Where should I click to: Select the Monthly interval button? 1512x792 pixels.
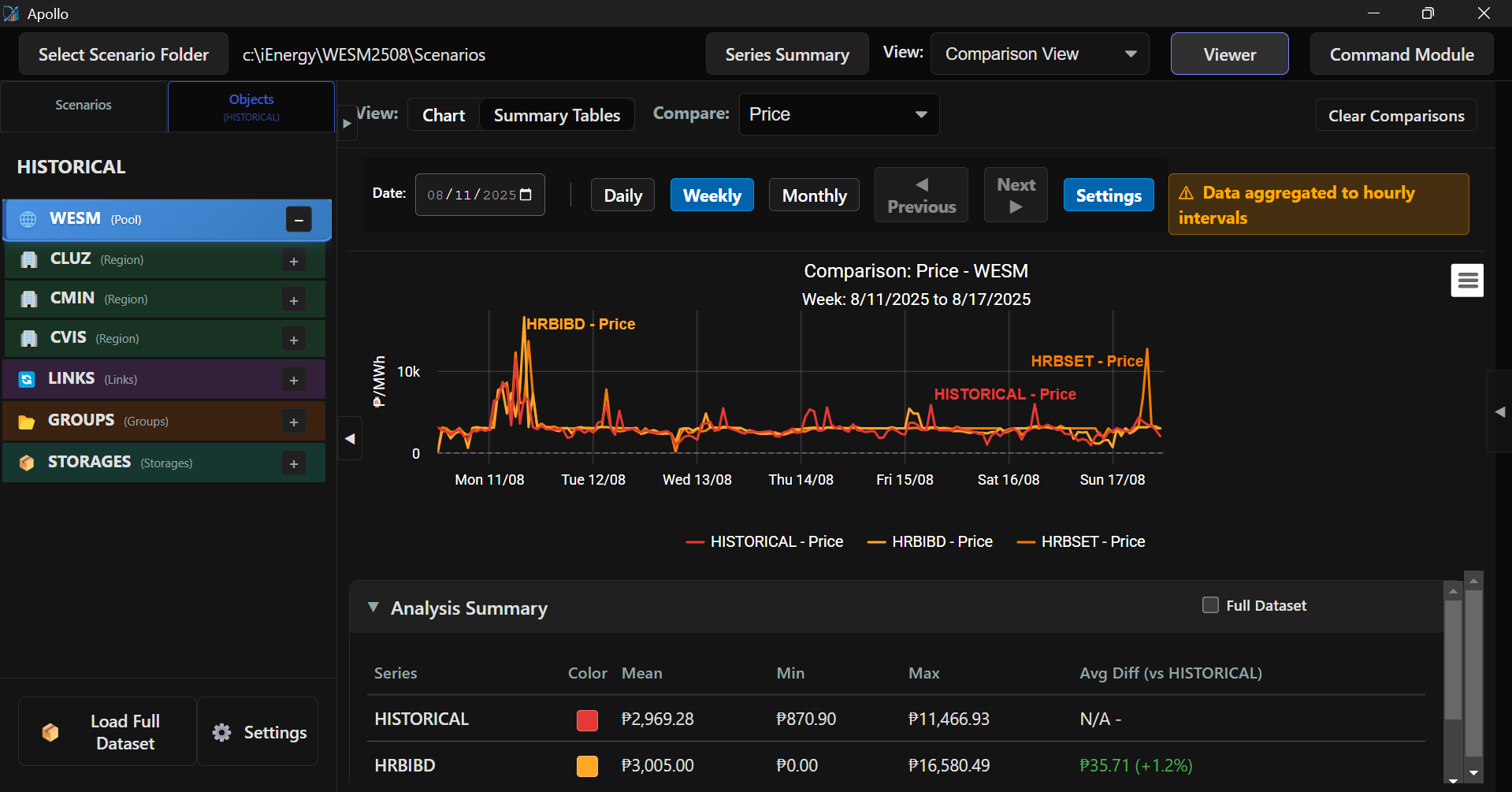[814, 195]
